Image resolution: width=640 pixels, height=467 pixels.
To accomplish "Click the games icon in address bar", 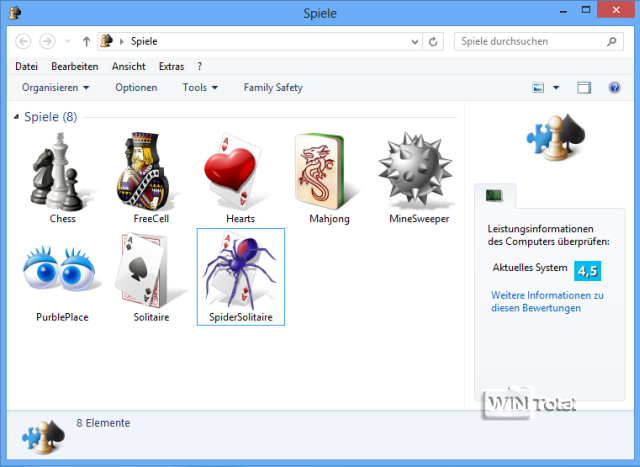I will click(x=107, y=41).
